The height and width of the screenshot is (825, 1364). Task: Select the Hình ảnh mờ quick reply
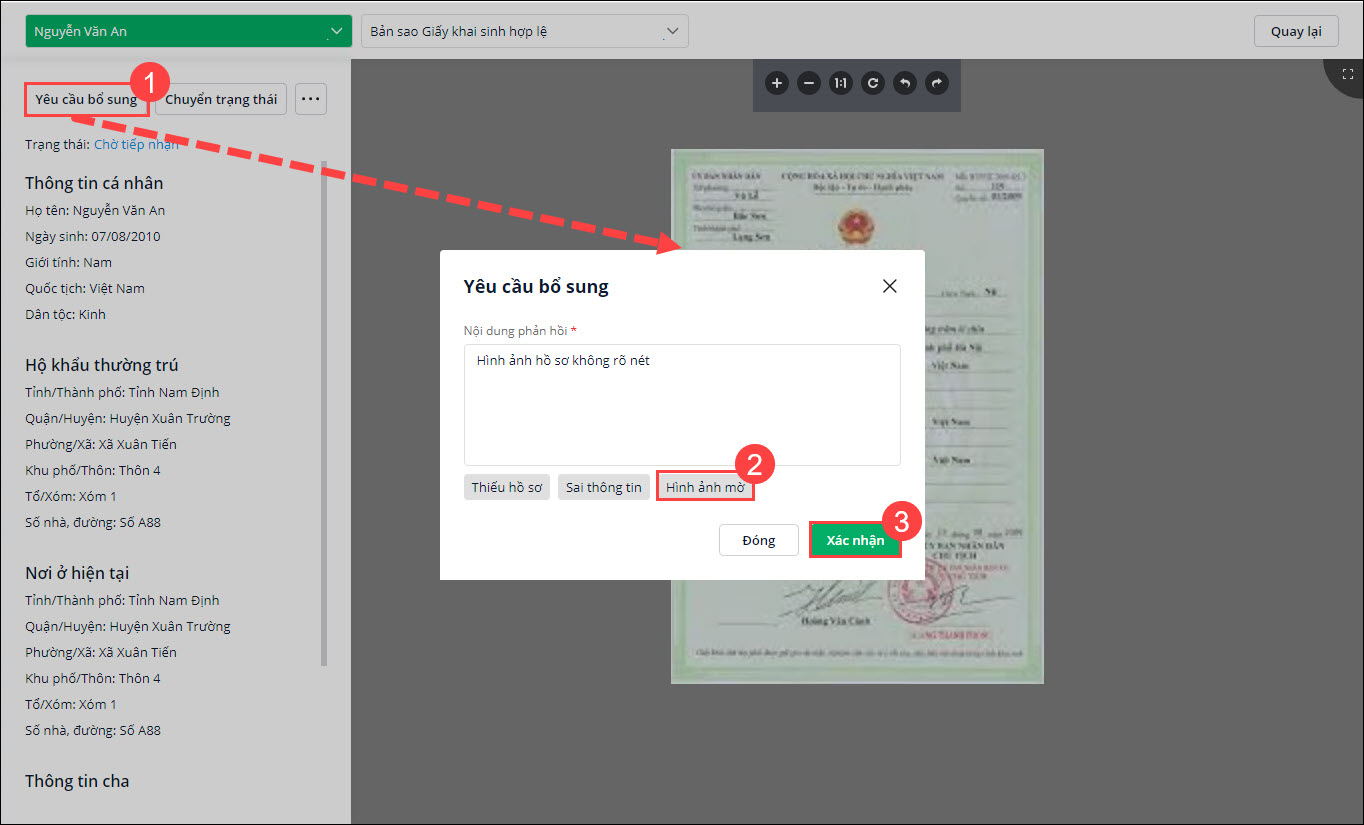[x=705, y=487]
